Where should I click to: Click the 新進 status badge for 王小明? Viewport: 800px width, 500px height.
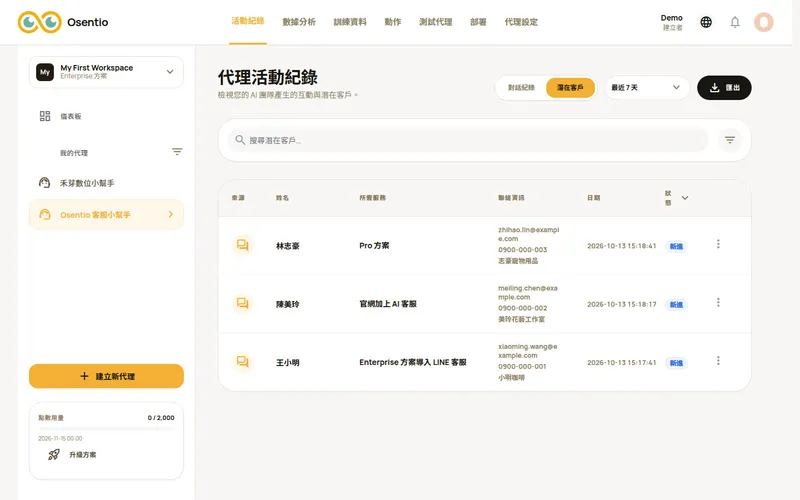(x=676, y=363)
